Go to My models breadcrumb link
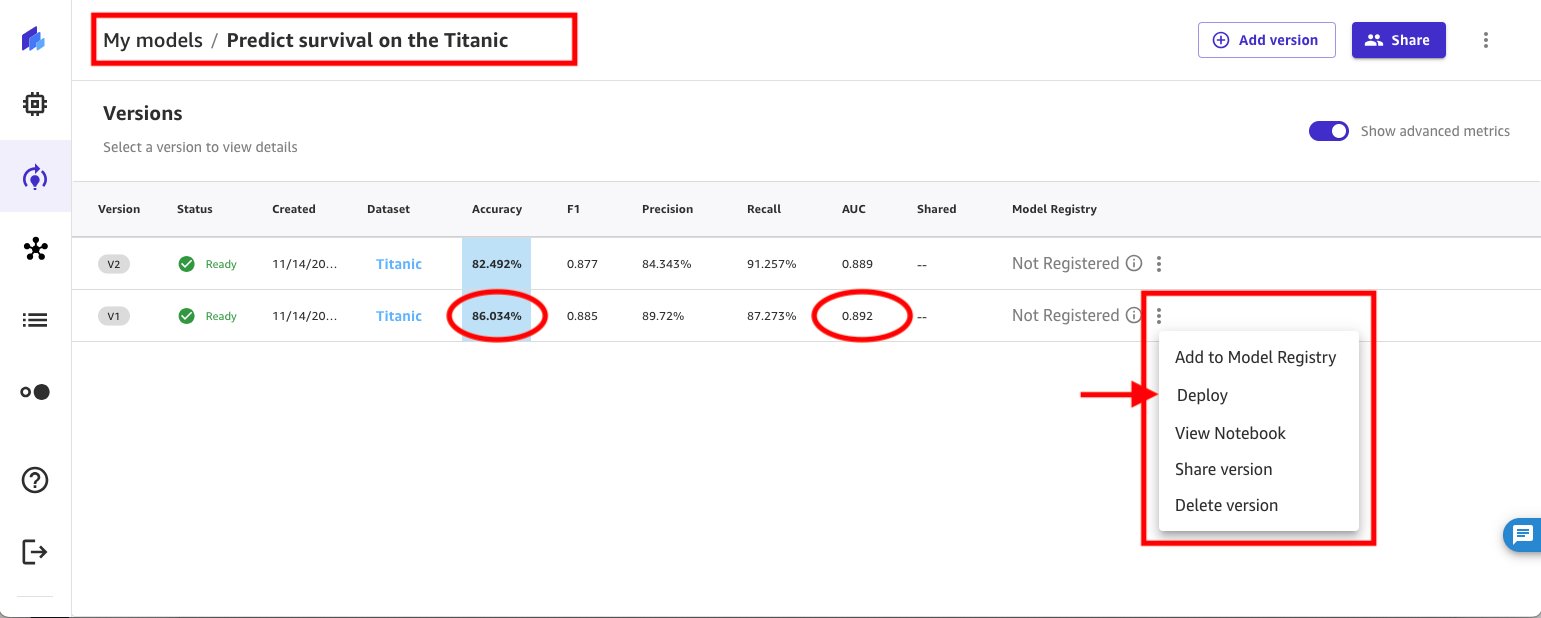Viewport: 1541px width, 618px height. (153, 40)
